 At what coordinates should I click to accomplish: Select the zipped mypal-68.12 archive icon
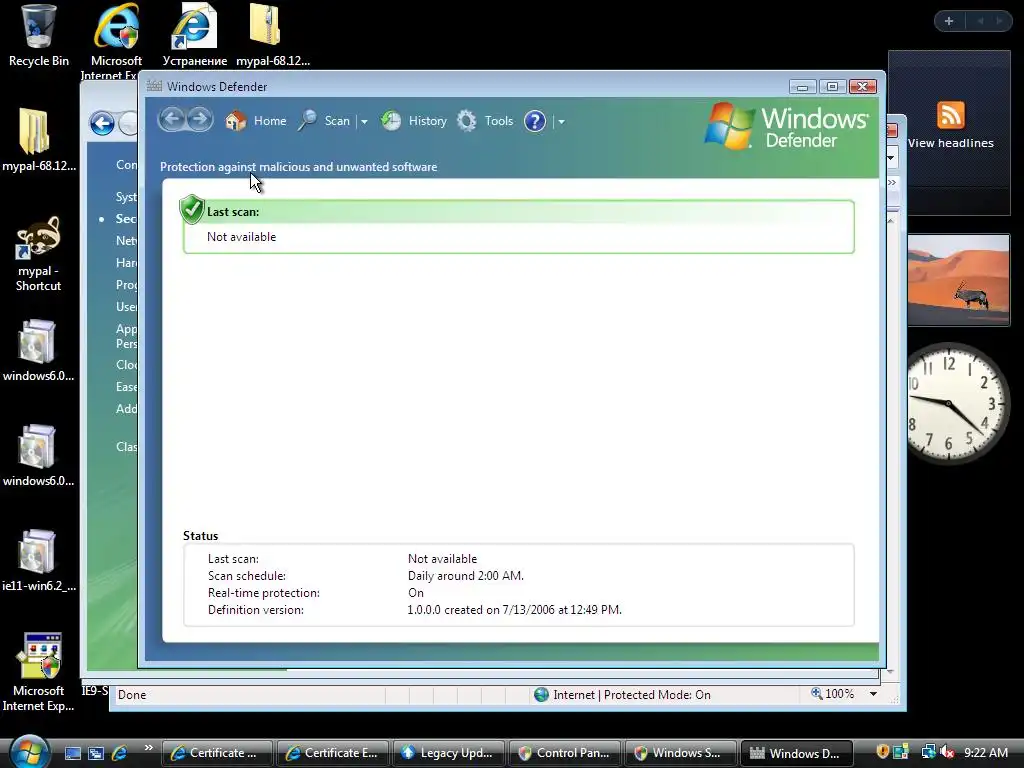click(272, 35)
